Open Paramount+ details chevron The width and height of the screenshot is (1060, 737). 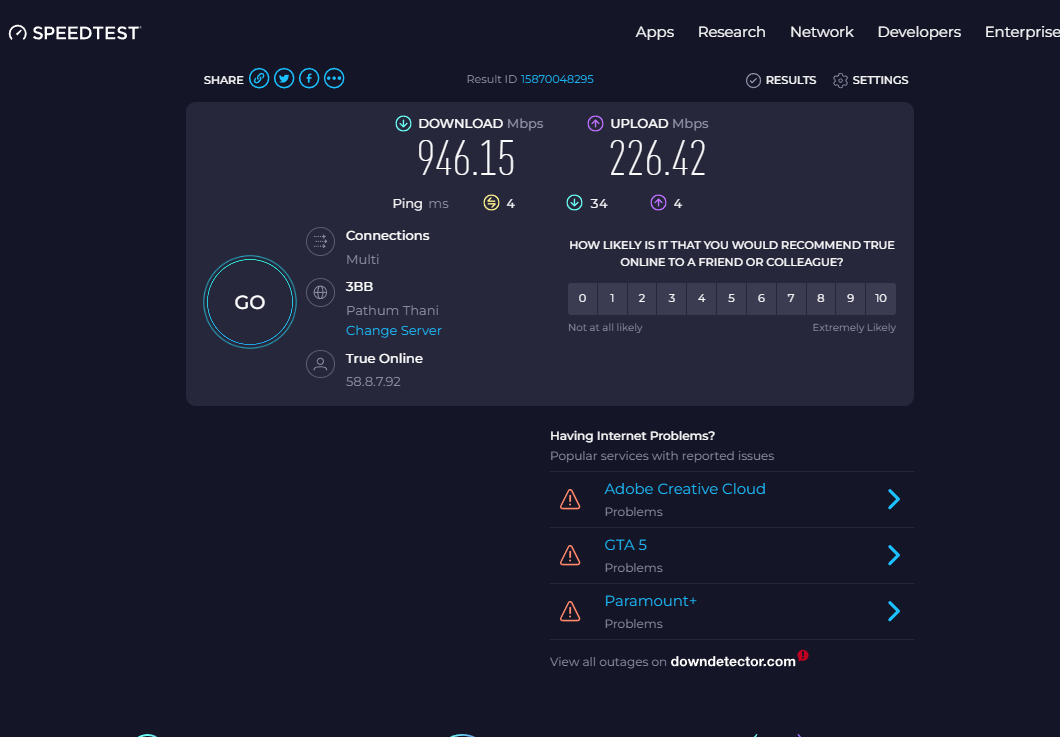[894, 611]
